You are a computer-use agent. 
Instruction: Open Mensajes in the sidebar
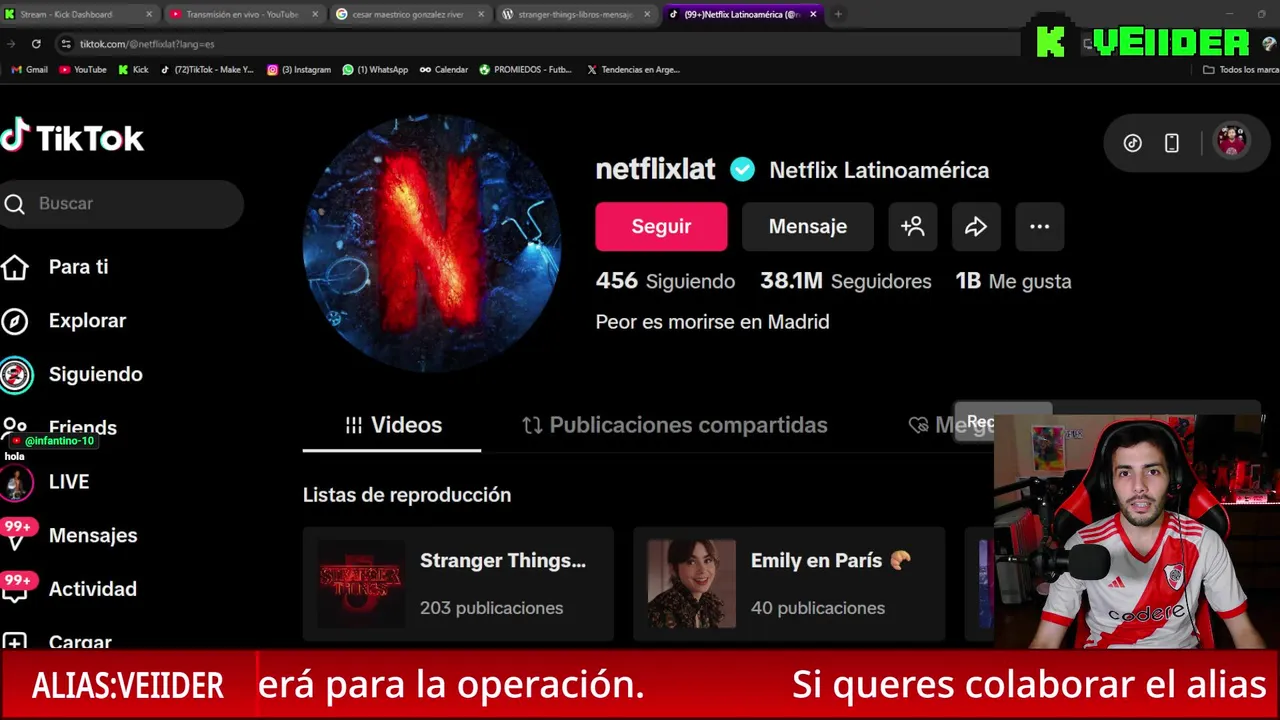pos(92,536)
